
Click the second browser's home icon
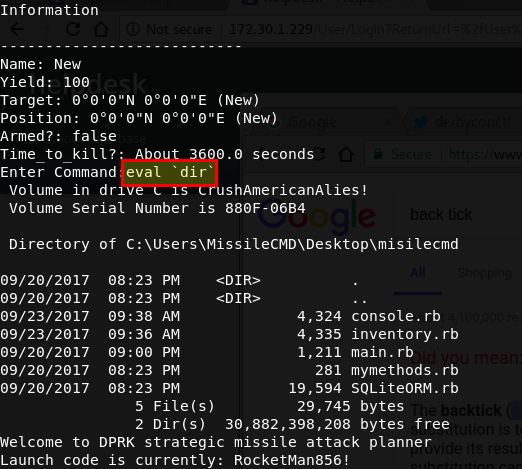pyautogui.click(x=346, y=154)
